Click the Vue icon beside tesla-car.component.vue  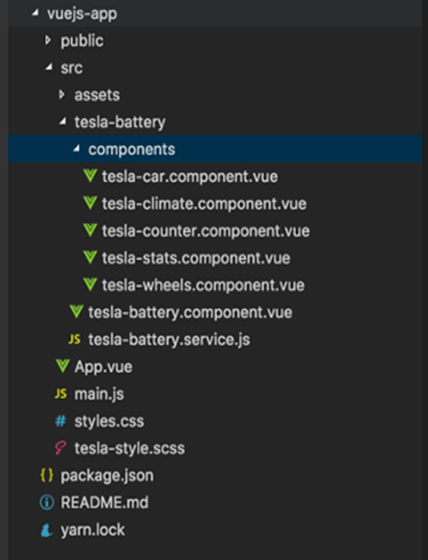pos(90,176)
